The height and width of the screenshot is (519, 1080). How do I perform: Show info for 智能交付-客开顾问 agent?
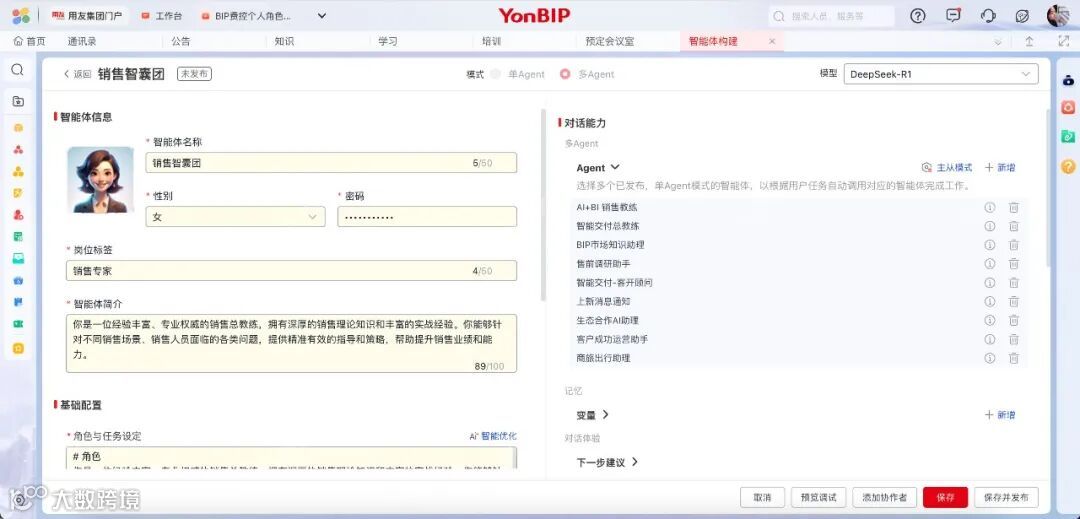click(x=990, y=283)
